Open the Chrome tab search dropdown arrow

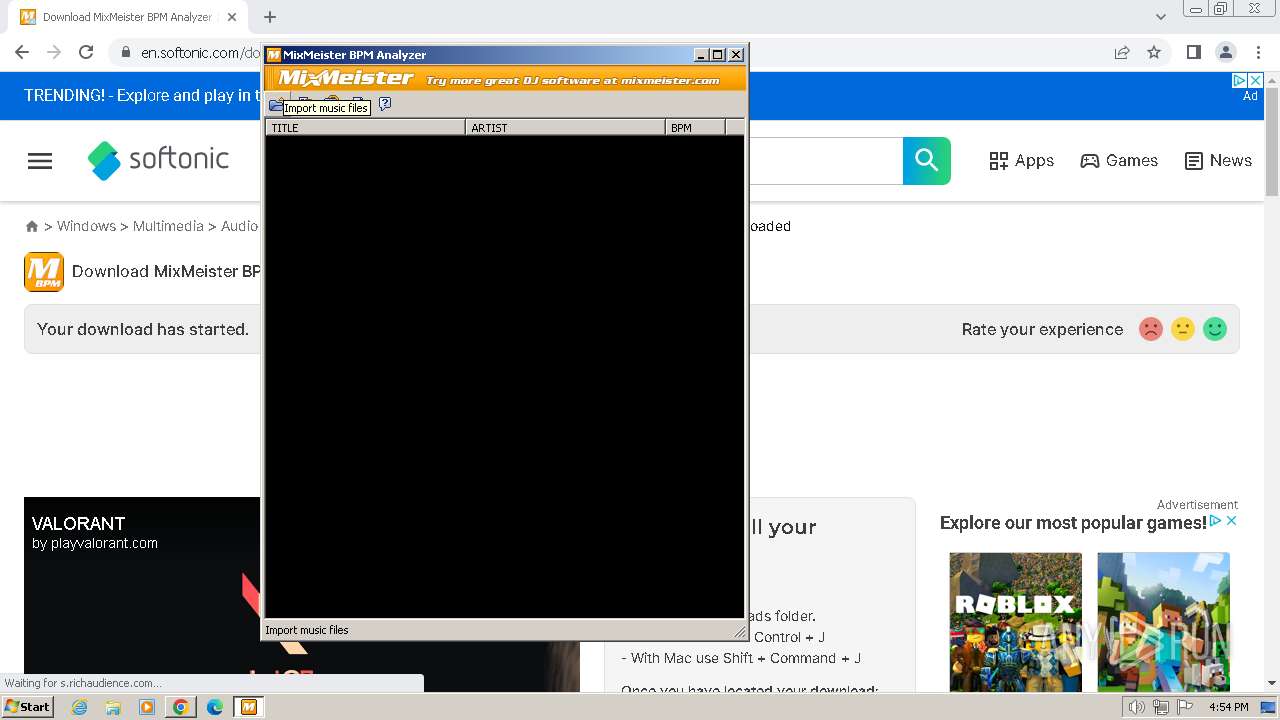coord(1161,17)
